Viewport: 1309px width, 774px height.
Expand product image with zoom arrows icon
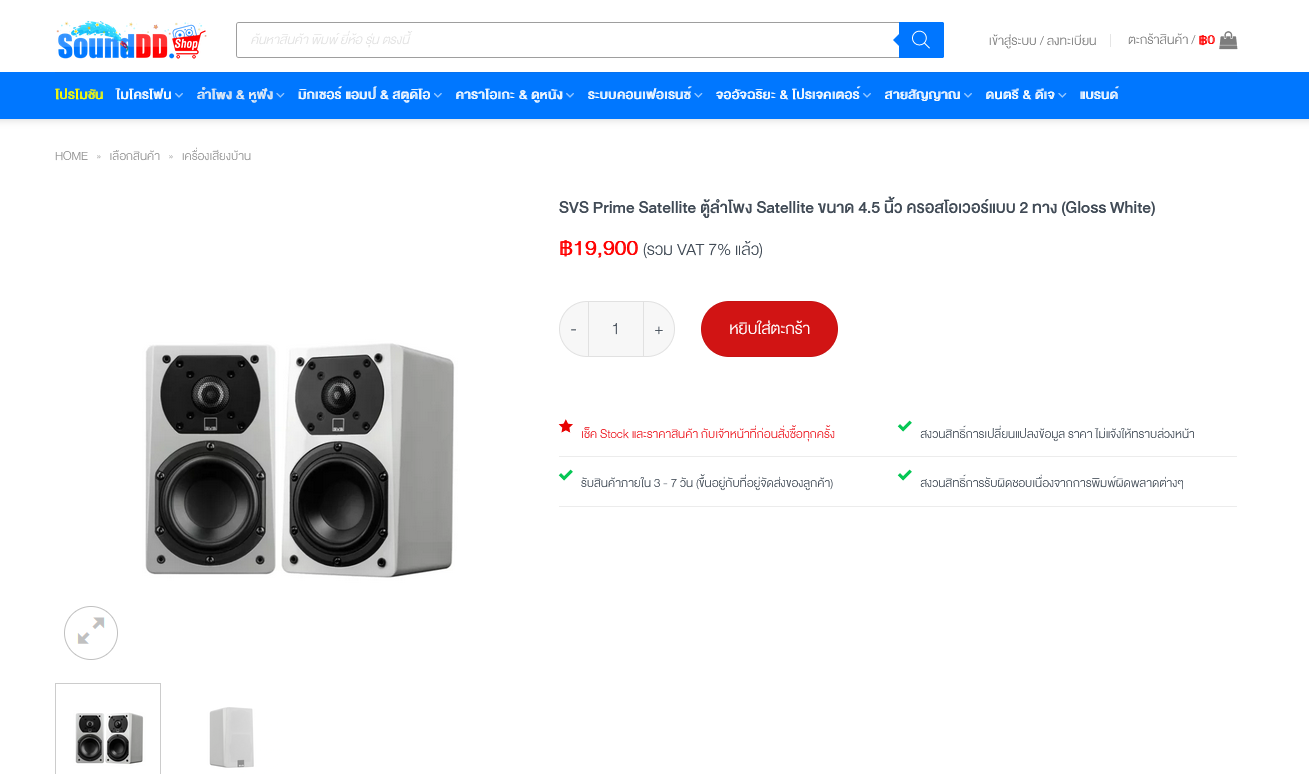(x=91, y=632)
